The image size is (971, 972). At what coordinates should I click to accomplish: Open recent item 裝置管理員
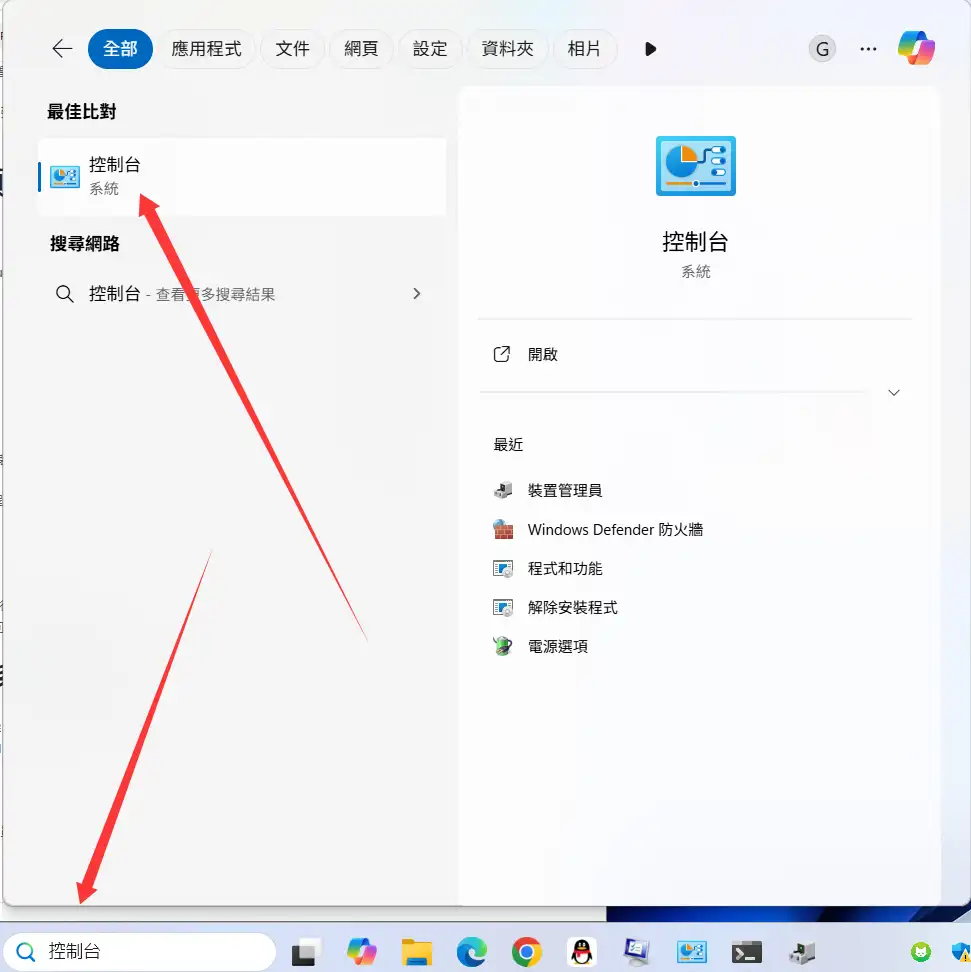coord(564,491)
